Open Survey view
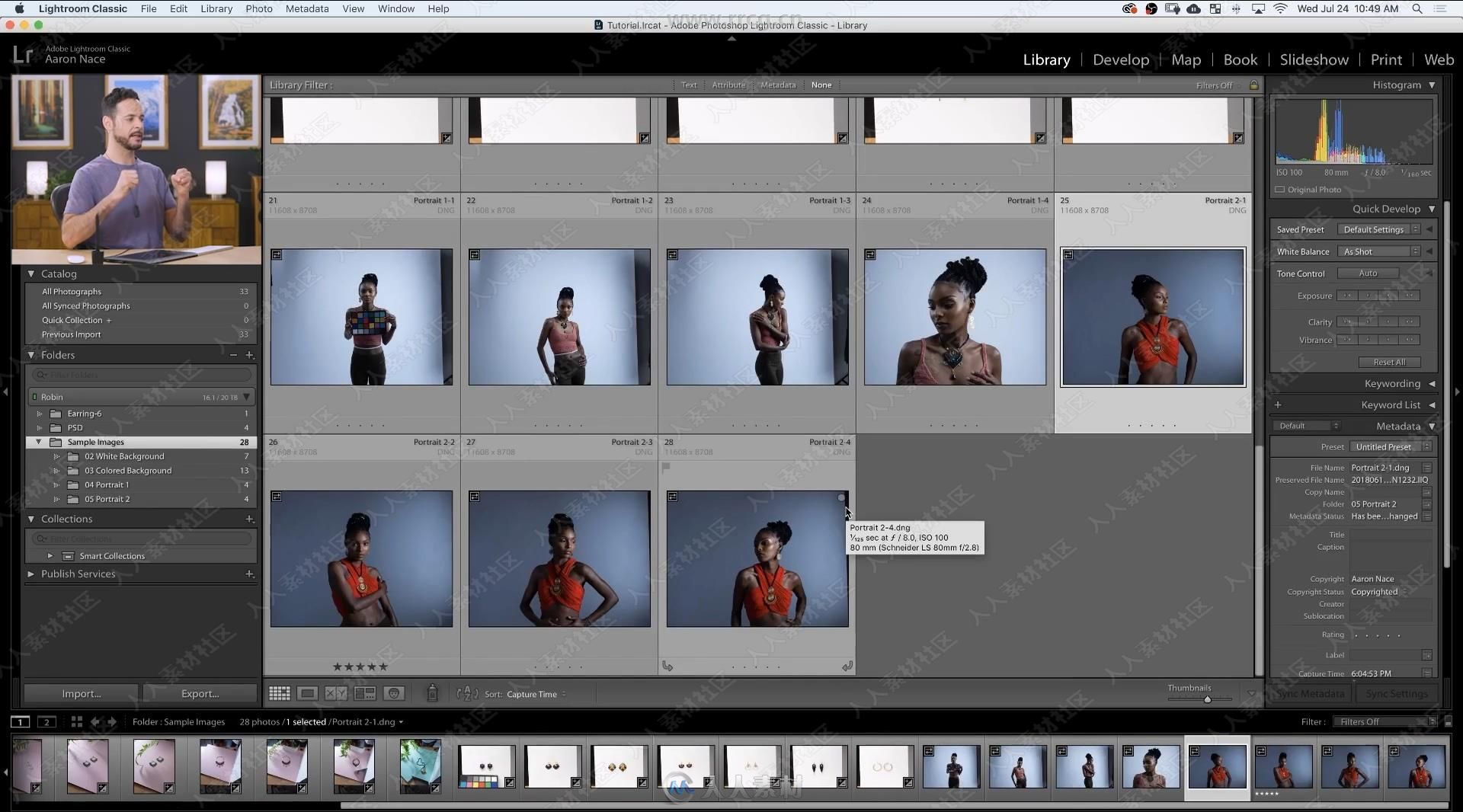1463x812 pixels. point(365,693)
